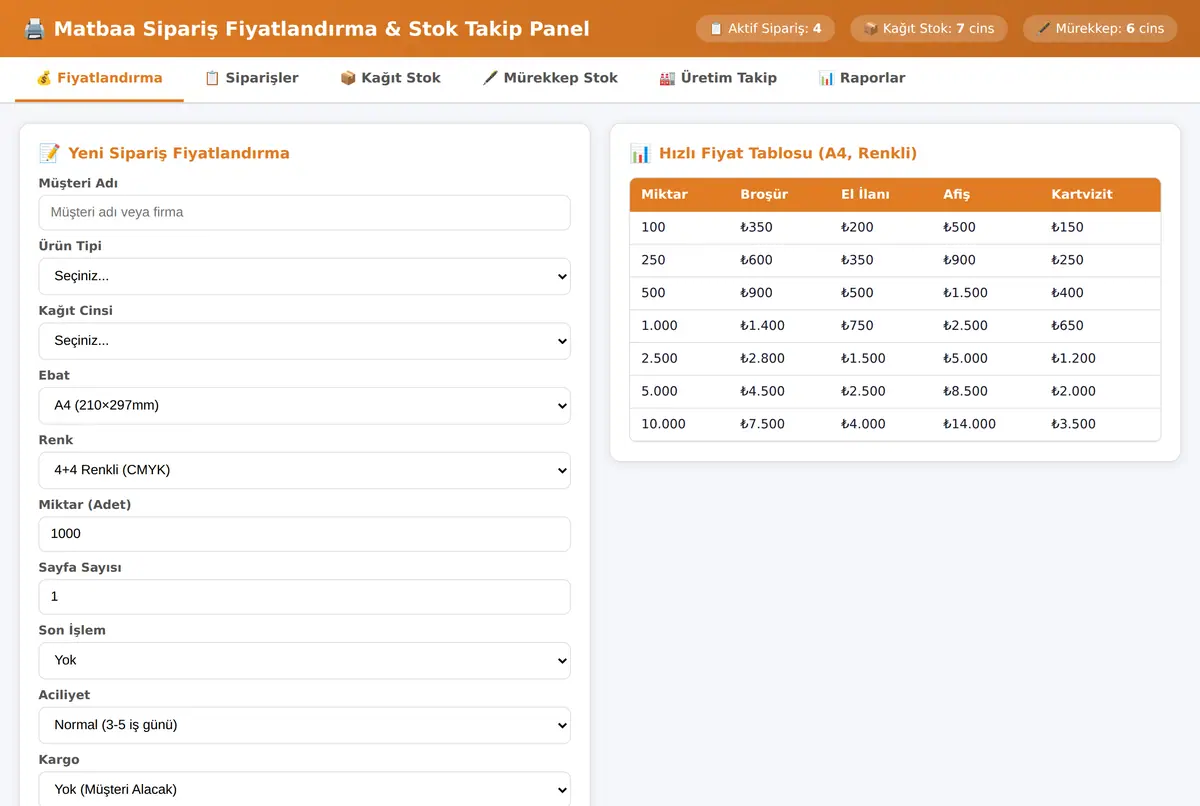The width and height of the screenshot is (1200, 806).
Task: Select the ₺650 price cell
Action: (1100, 326)
